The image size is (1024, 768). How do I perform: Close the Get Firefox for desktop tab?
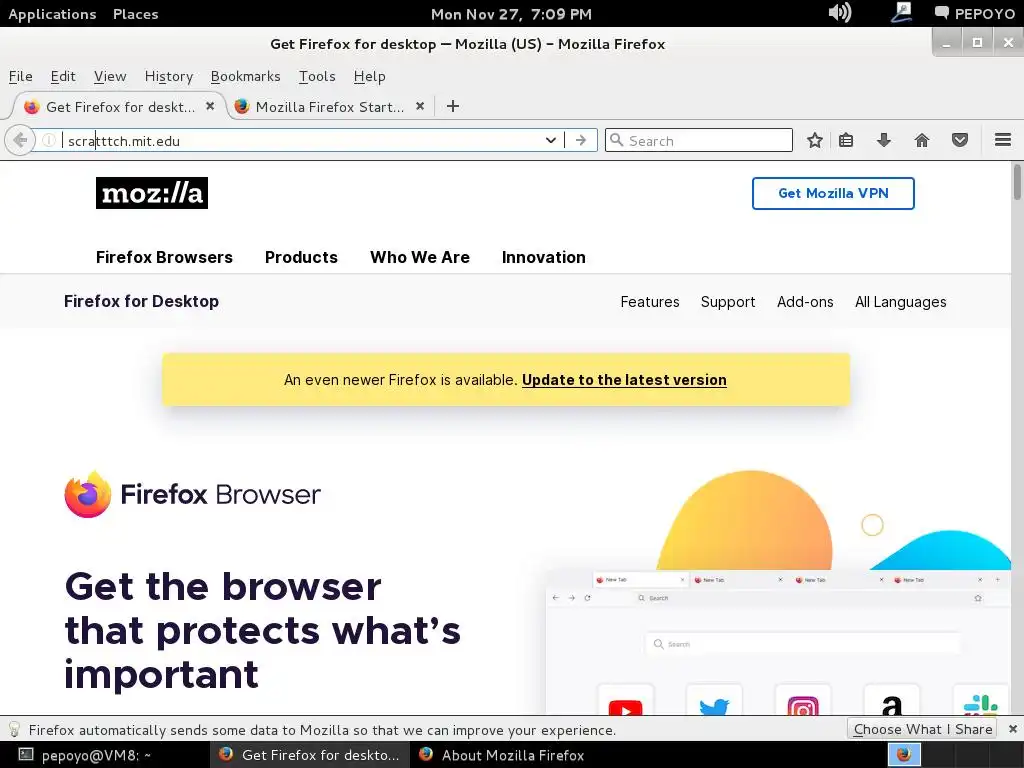210,106
